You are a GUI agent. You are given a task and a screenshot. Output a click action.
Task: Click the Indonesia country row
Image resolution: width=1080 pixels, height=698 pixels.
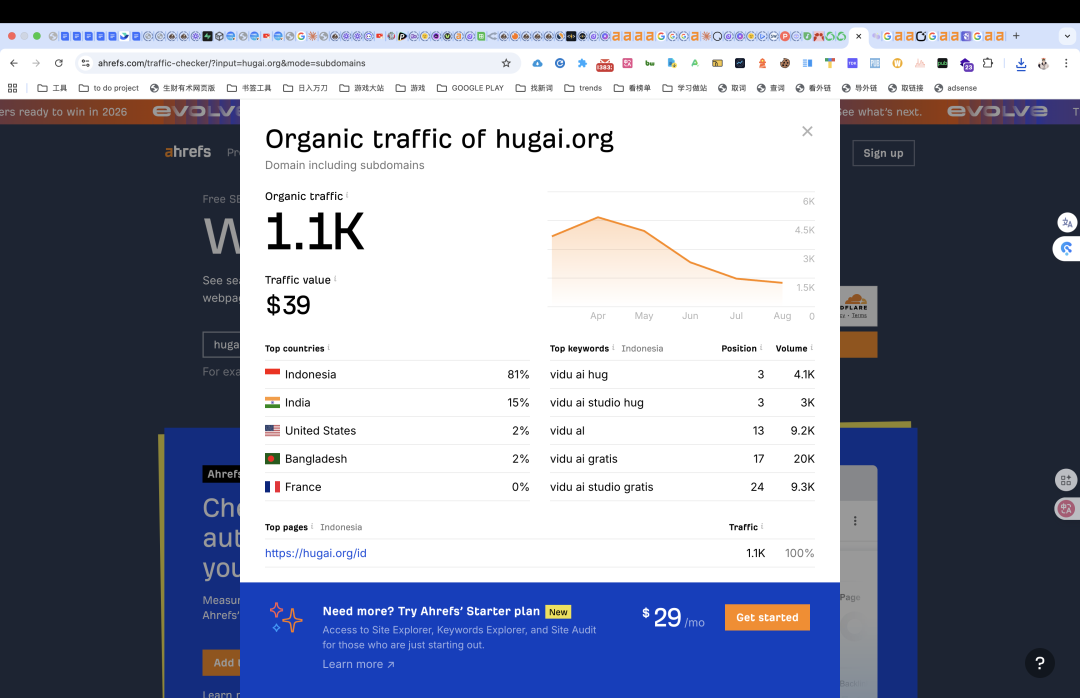tap(397, 374)
